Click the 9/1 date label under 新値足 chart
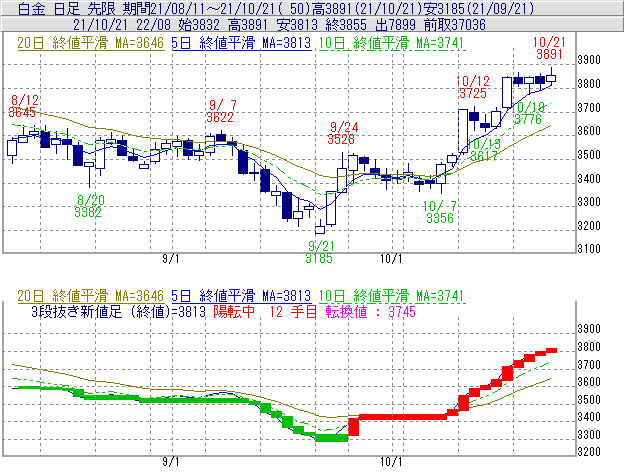The image size is (624, 475). pos(171,462)
